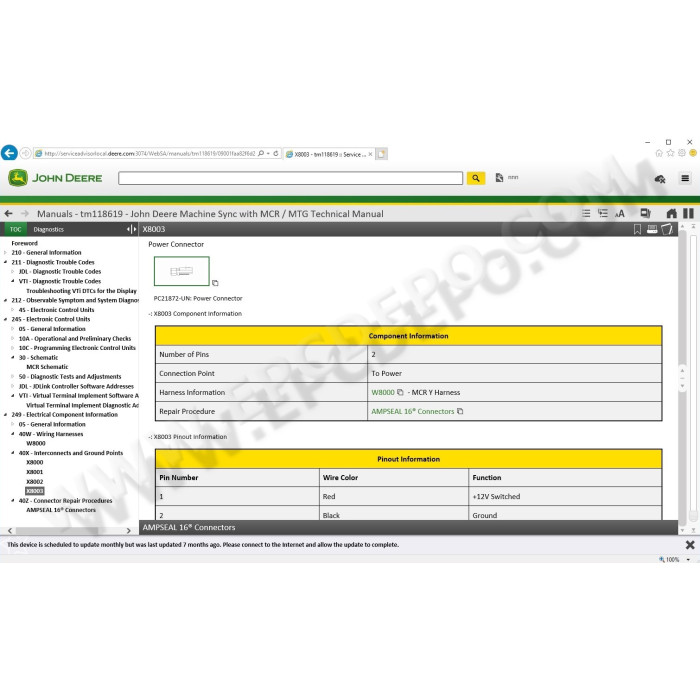Expand 210 - General Information

point(5,253)
